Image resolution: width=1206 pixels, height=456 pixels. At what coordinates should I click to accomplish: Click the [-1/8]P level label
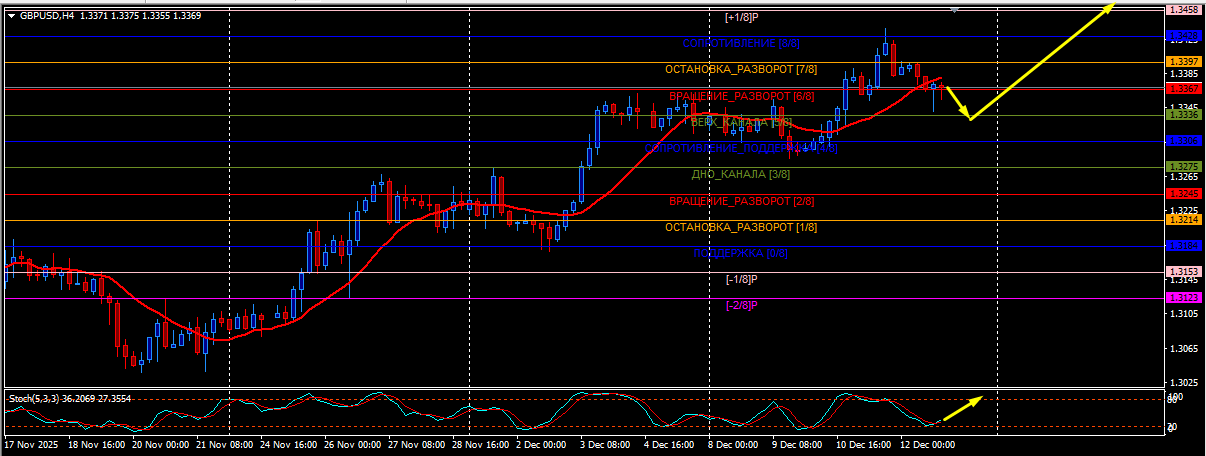click(x=741, y=280)
